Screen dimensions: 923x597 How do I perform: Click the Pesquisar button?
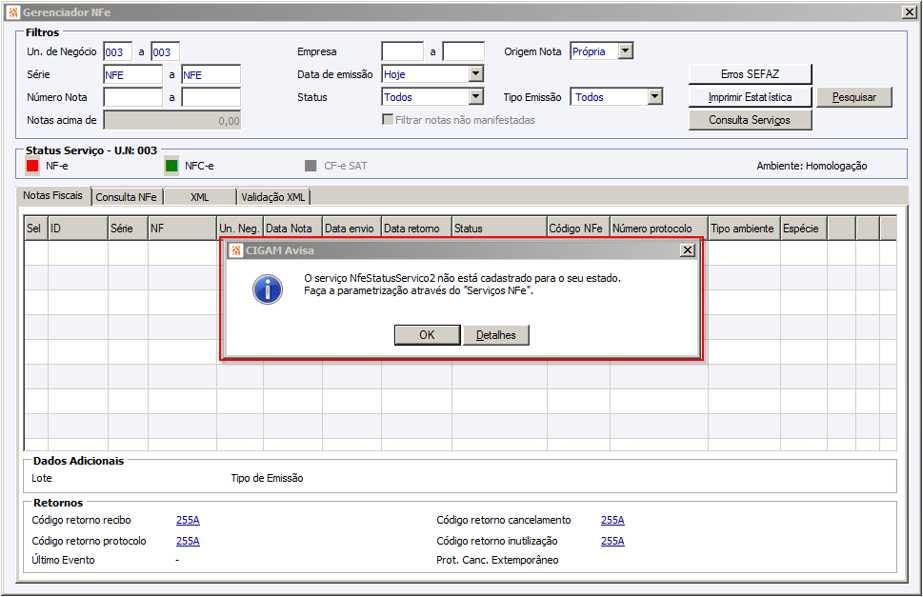(854, 97)
